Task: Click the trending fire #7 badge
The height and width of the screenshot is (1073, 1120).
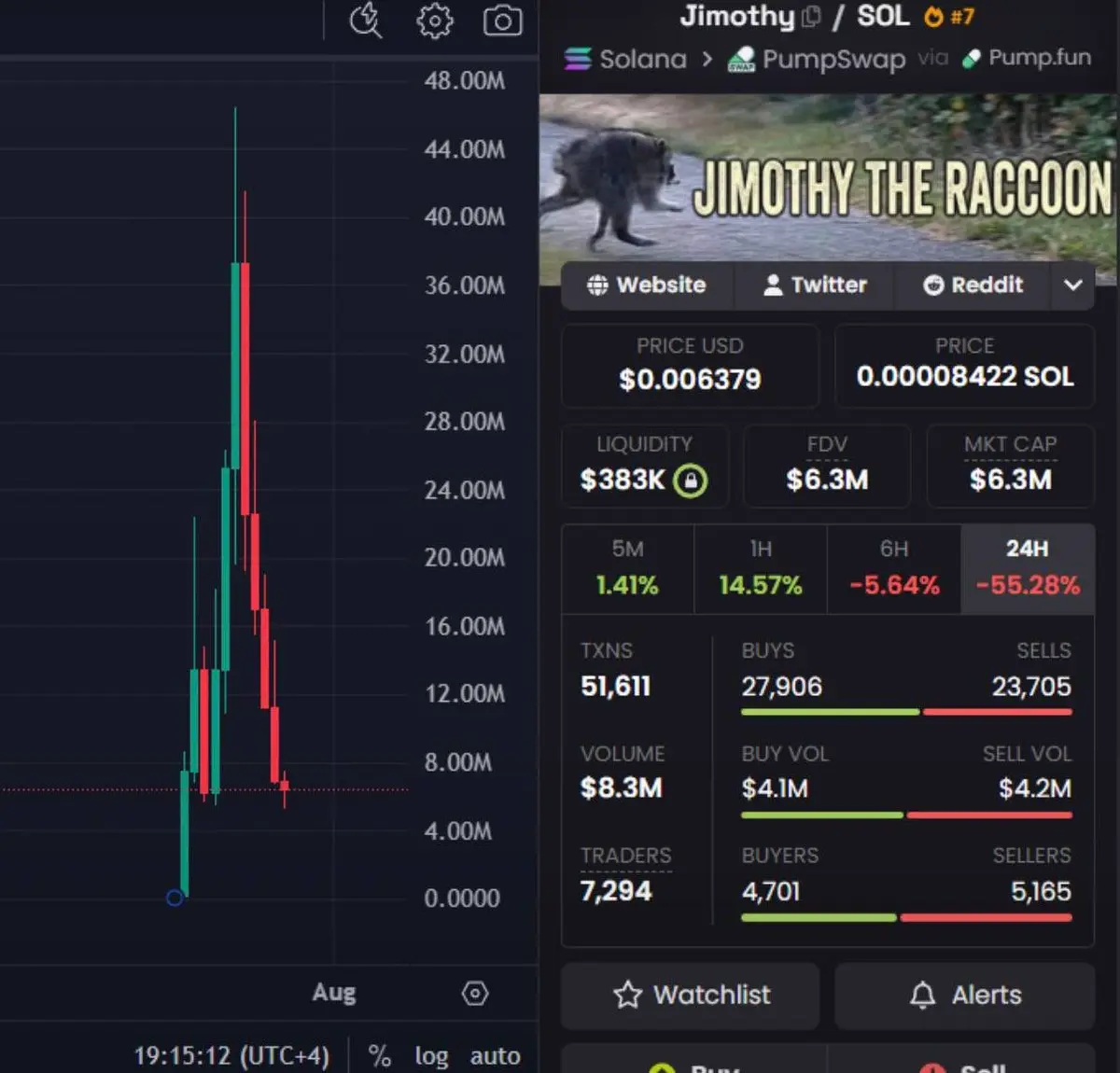Action: pos(949,17)
